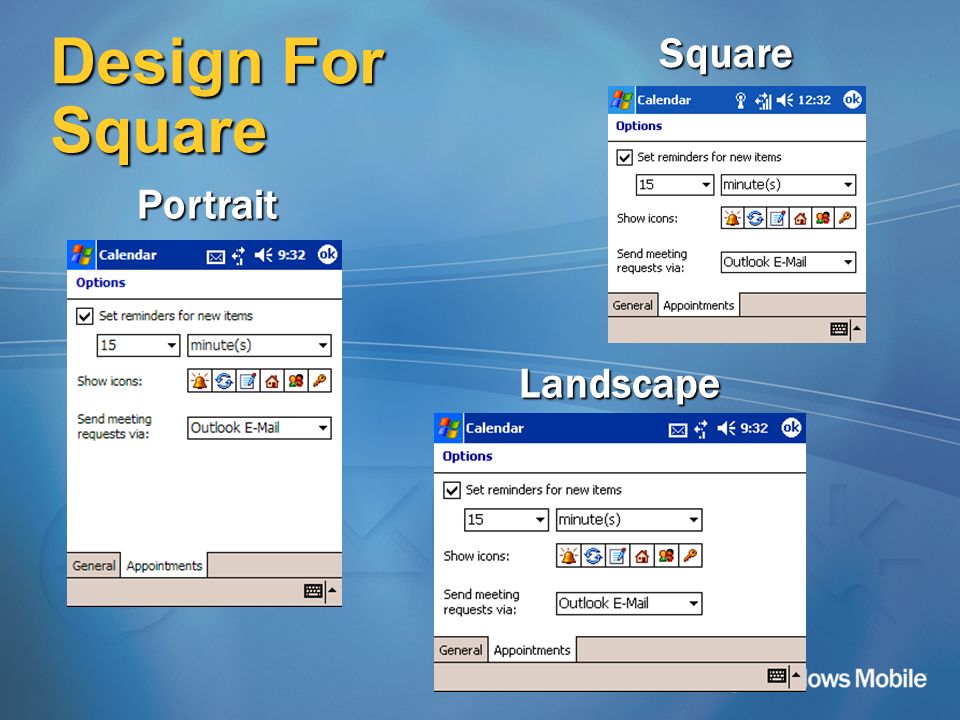Click the signal strength icon in Square title bar
Viewport: 960px width, 720px height.
coord(763,100)
